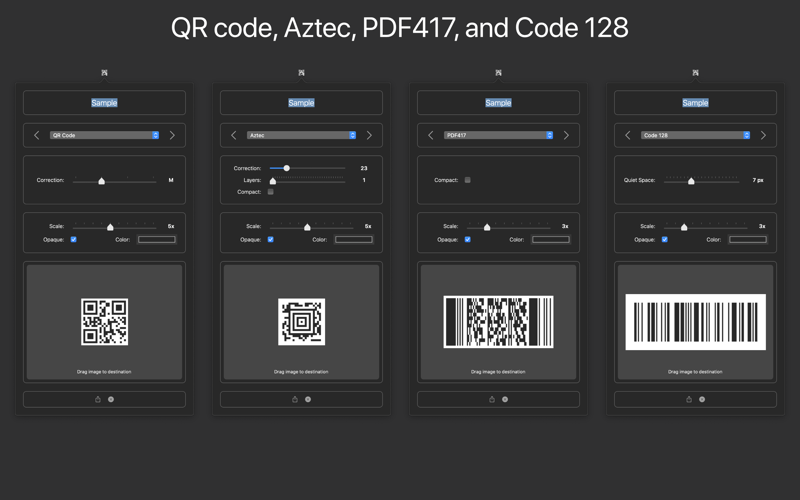Enable Compact checkbox in the Aztec panel
Screen dimensions: 800x500
pos(270,192)
